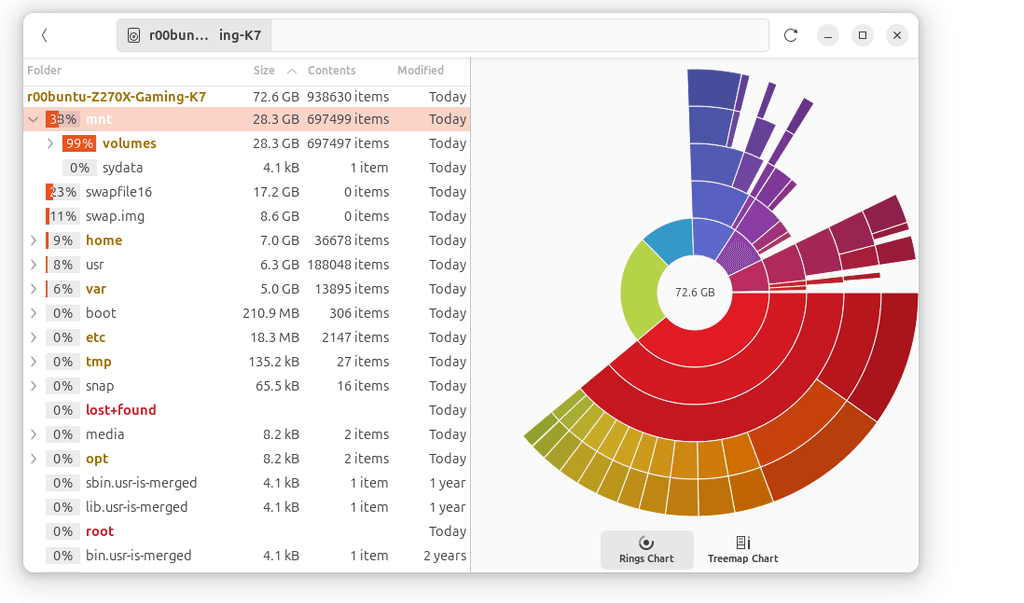This screenshot has width=1024, height=603.
Task: Click the 72.6 GB chart center
Action: click(x=694, y=293)
